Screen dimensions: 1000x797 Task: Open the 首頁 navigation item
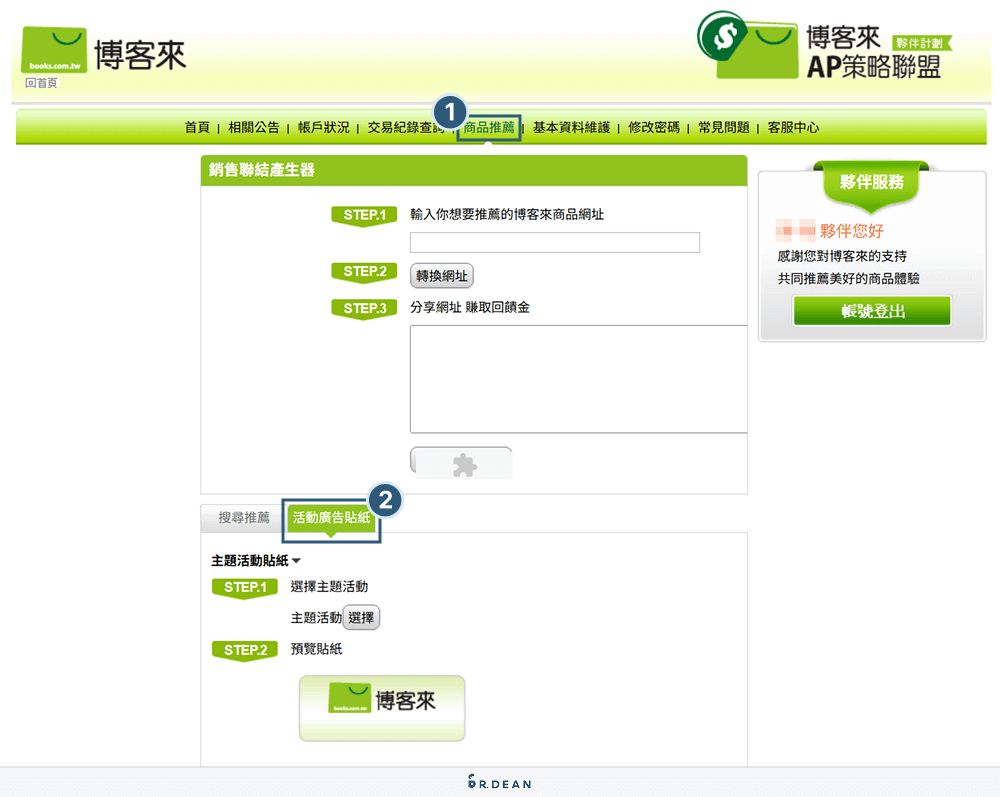click(196, 127)
